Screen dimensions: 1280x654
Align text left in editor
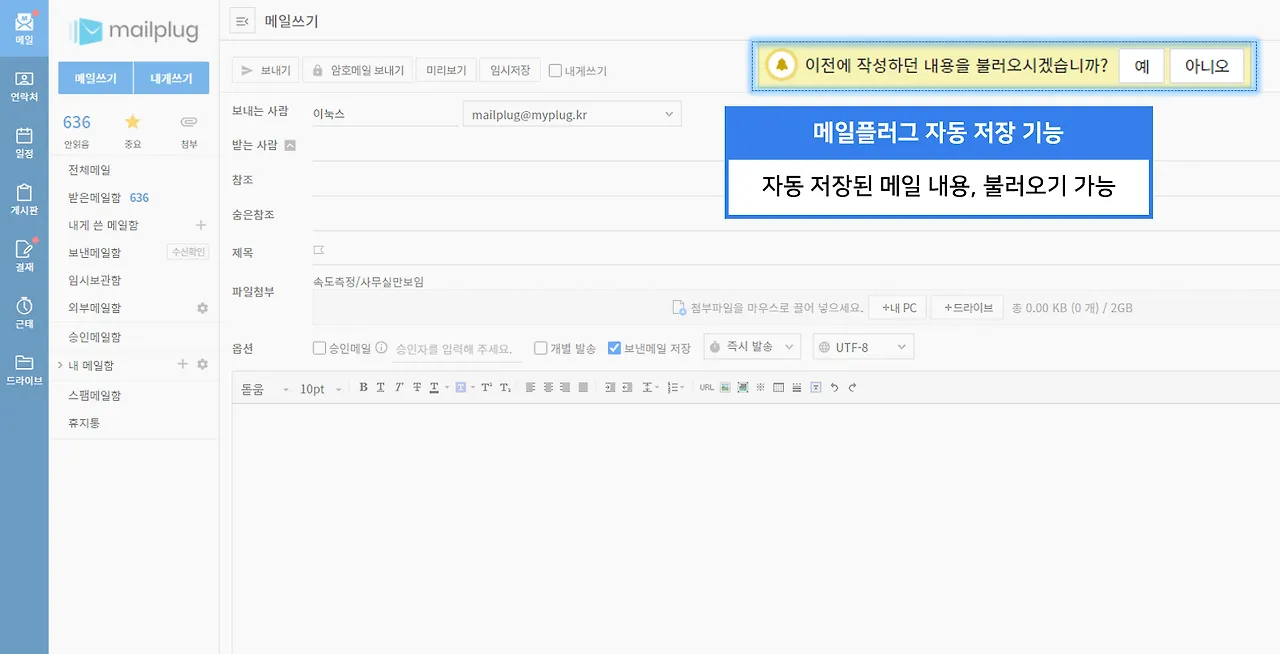coord(530,387)
